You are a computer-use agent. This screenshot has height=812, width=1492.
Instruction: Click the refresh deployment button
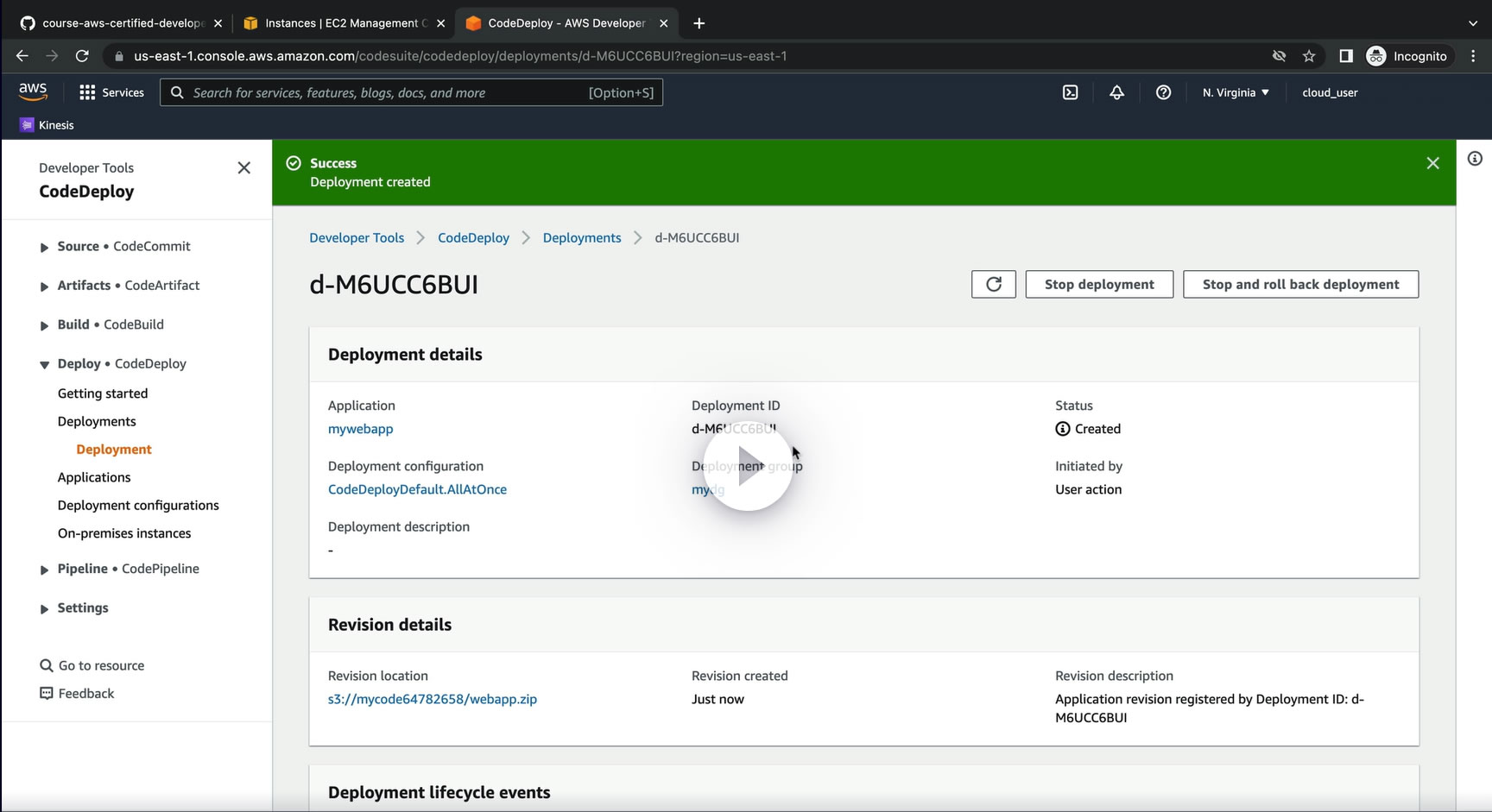(993, 284)
